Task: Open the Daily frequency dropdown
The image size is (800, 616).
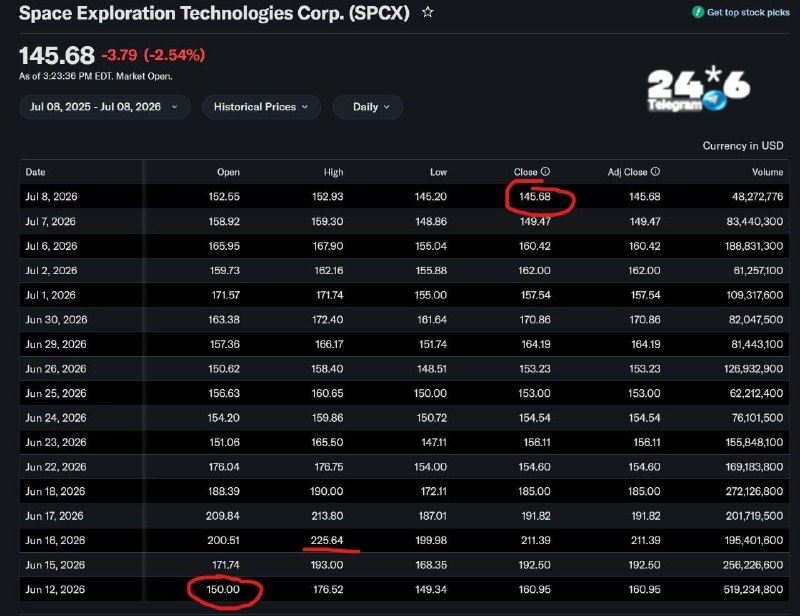Action: tap(368, 107)
